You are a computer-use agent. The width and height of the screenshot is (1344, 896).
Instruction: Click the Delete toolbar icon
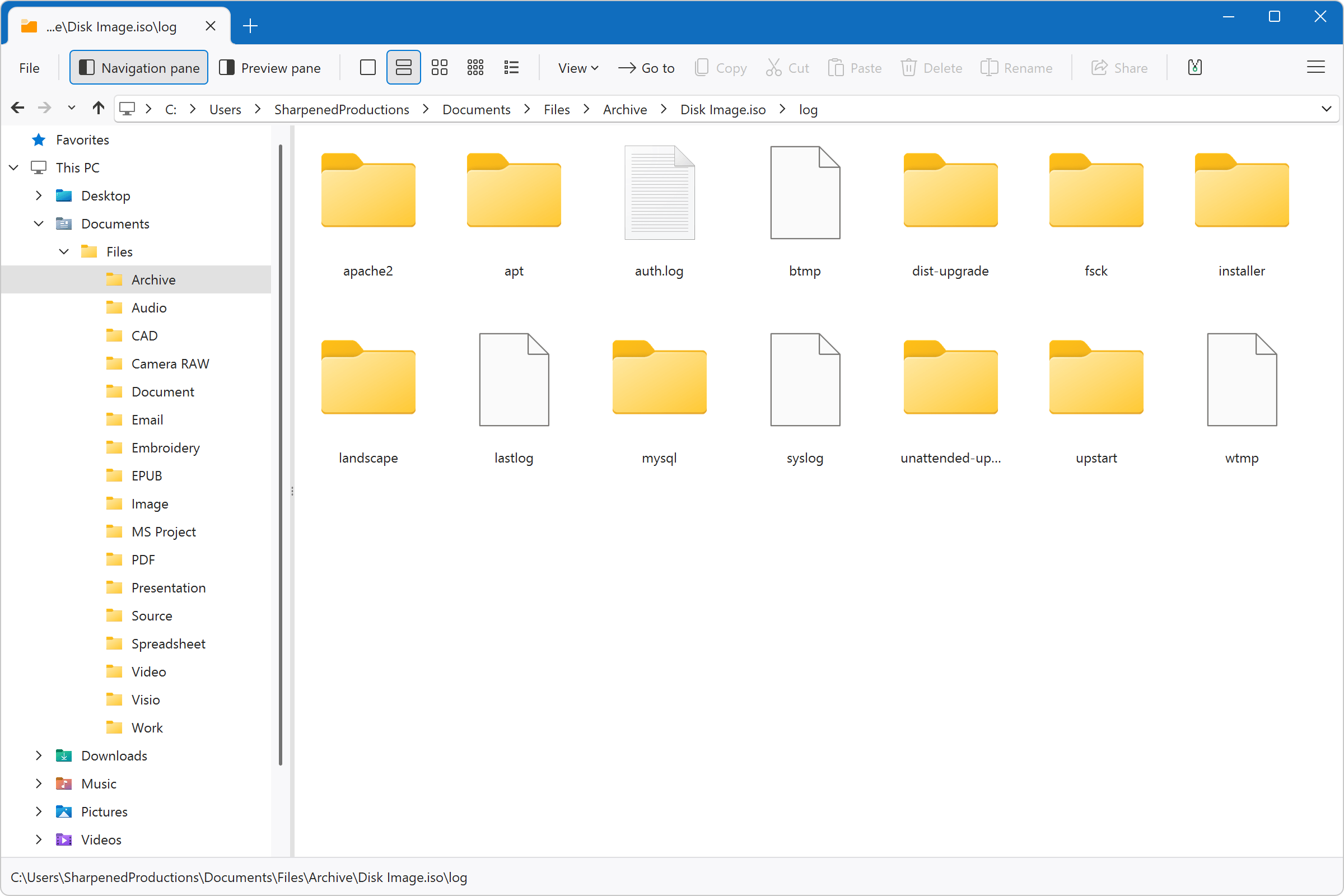pyautogui.click(x=931, y=67)
